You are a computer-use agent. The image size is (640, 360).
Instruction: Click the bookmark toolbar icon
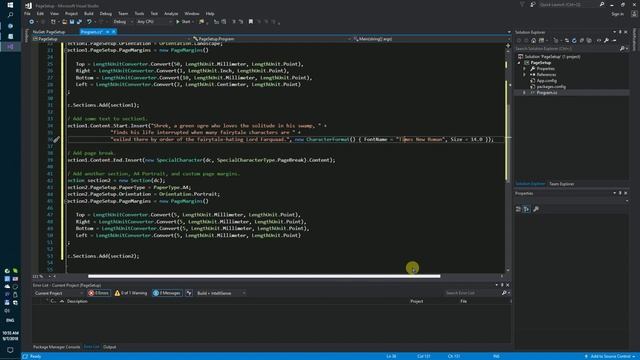[251, 22]
